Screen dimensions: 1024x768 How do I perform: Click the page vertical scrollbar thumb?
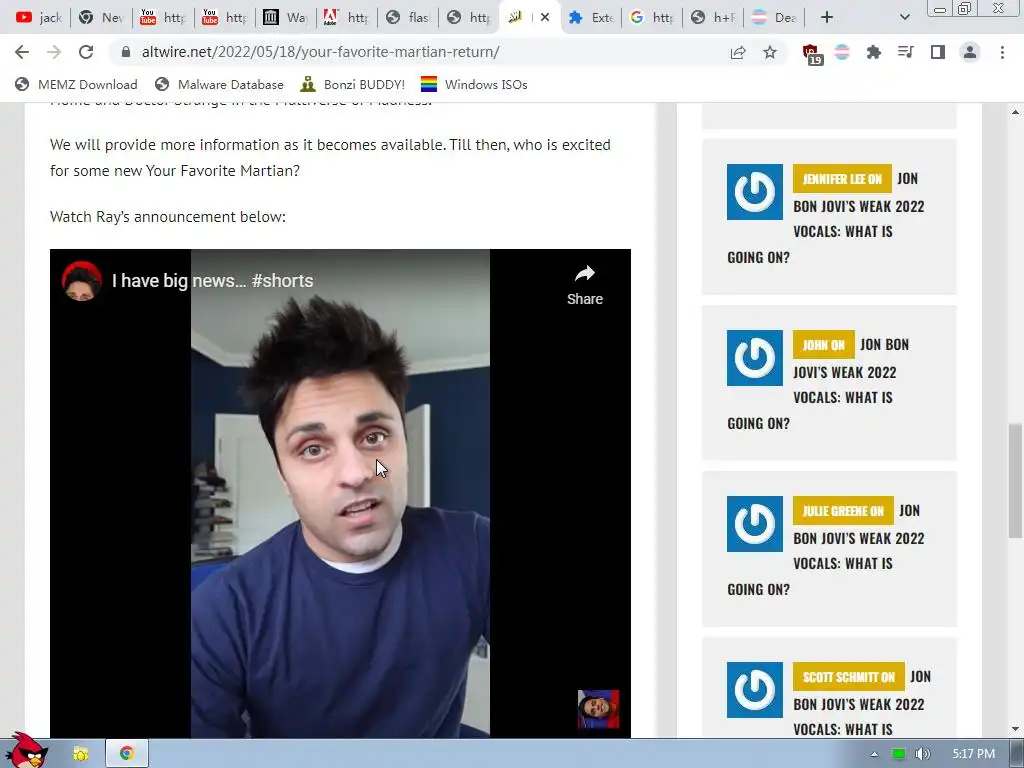1015,481
